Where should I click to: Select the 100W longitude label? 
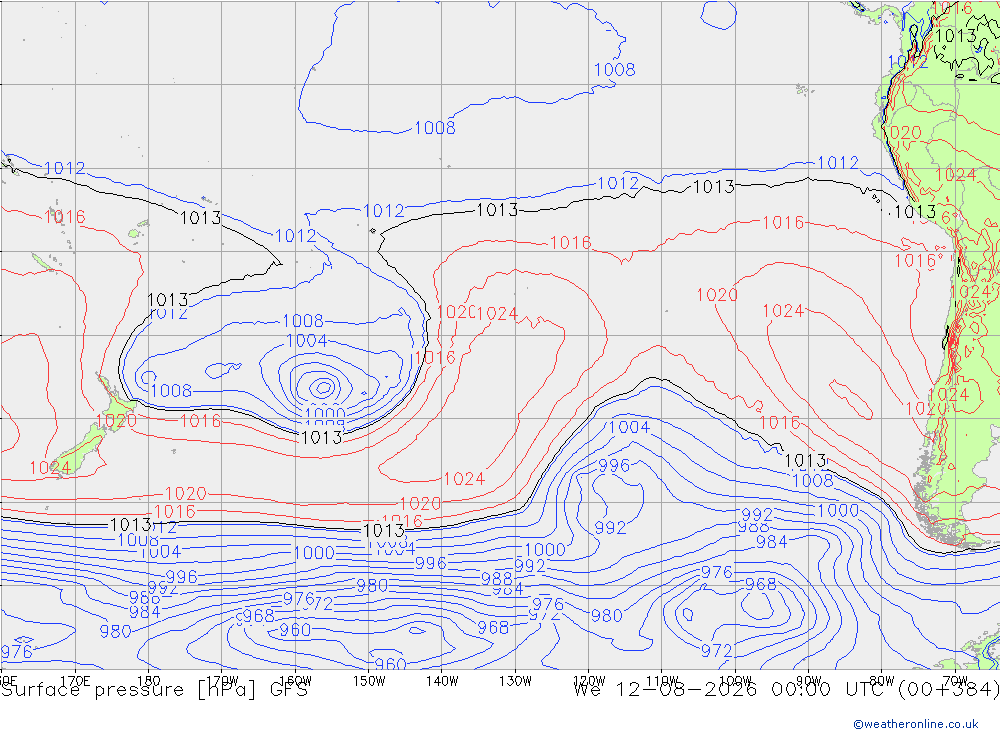(x=735, y=681)
